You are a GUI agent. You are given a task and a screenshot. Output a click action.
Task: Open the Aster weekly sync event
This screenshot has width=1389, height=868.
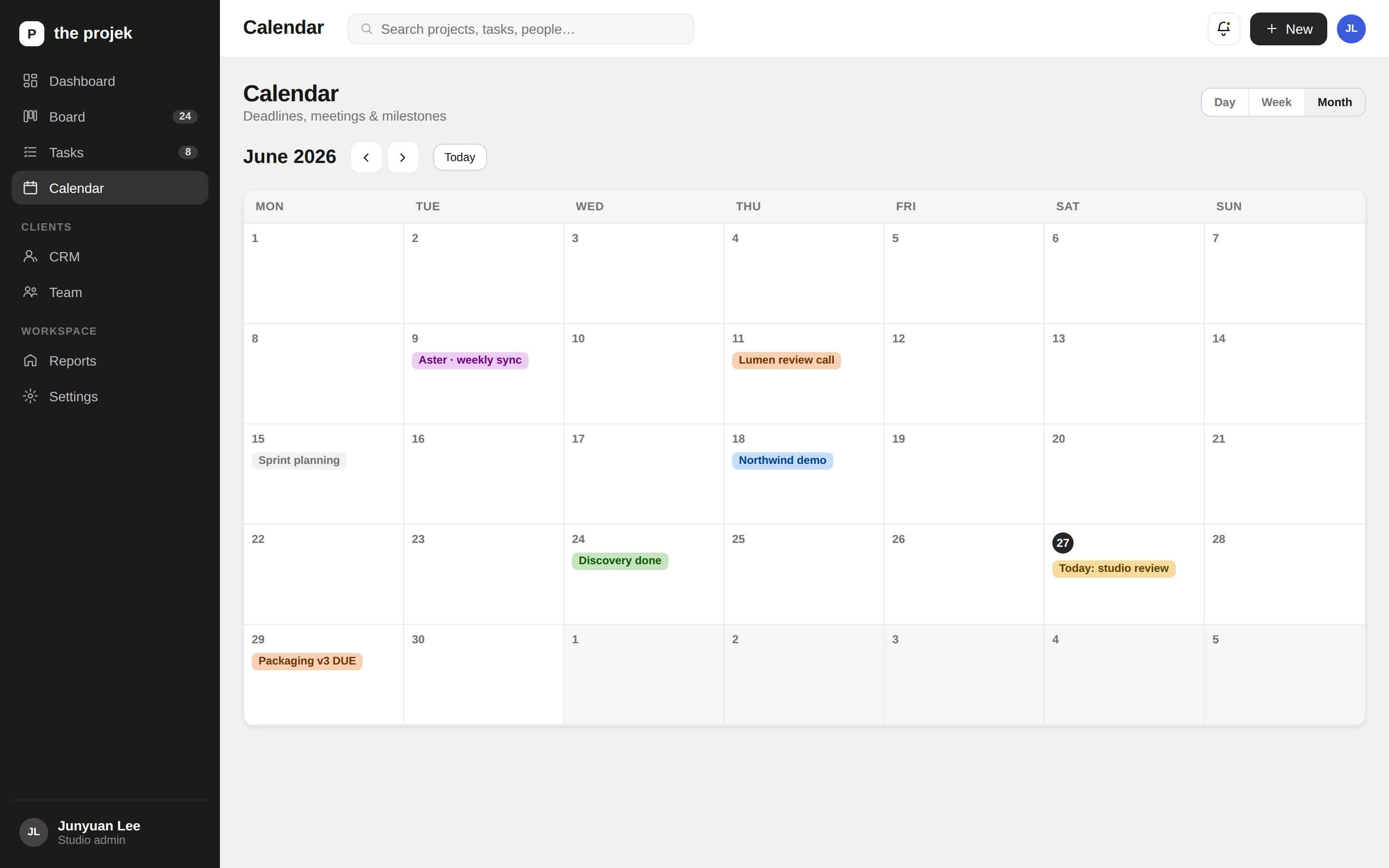(x=469, y=361)
